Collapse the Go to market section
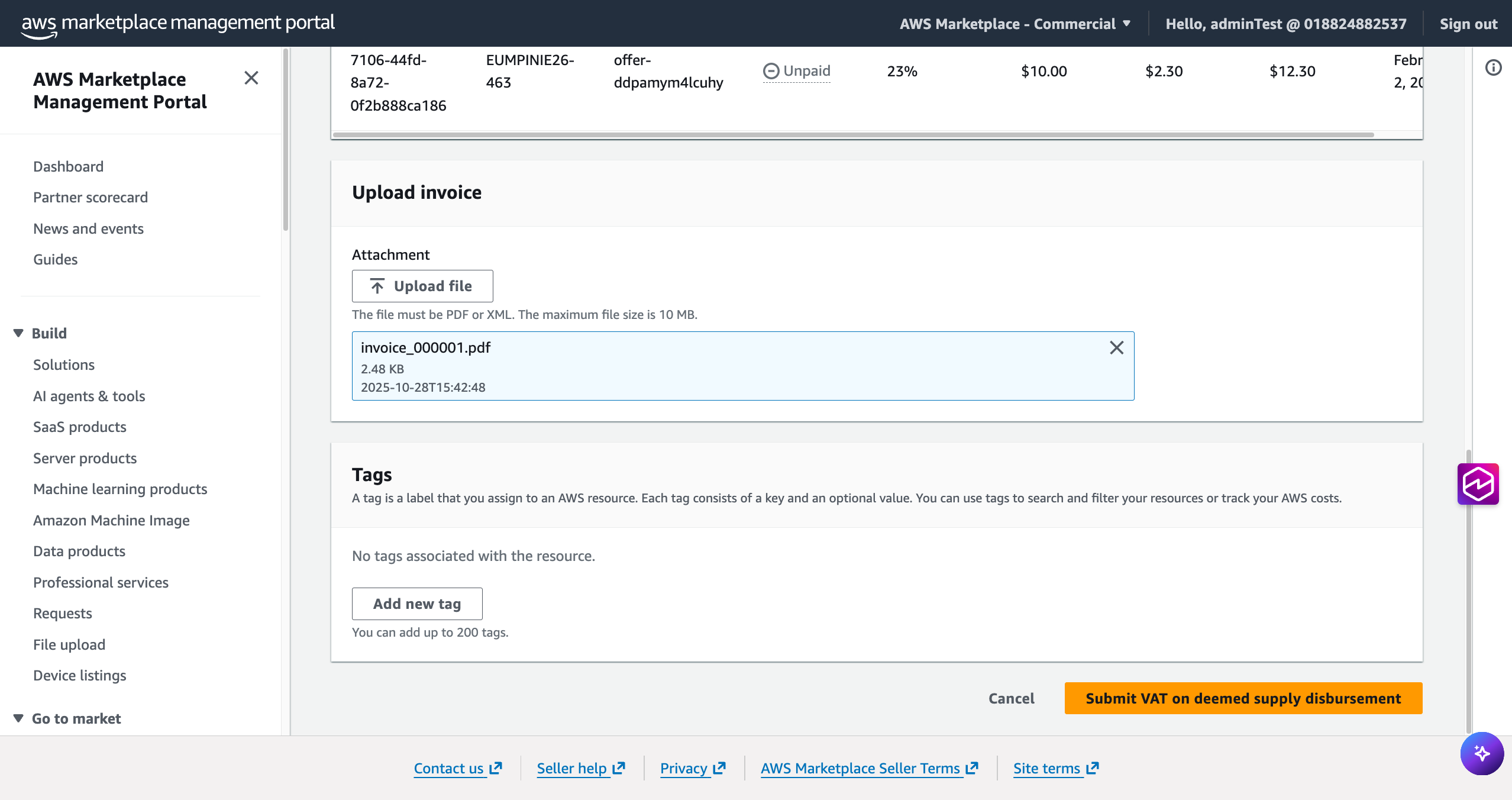The image size is (1512, 800). pos(18,718)
